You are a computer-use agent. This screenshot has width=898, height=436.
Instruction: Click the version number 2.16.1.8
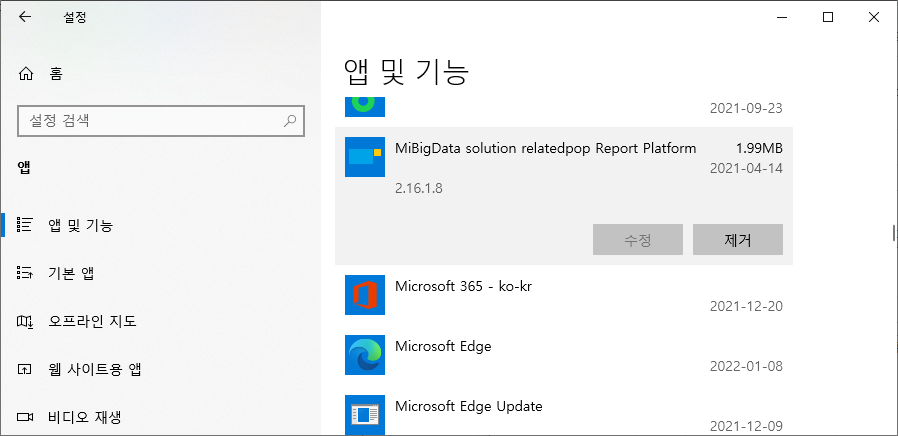tap(419, 188)
